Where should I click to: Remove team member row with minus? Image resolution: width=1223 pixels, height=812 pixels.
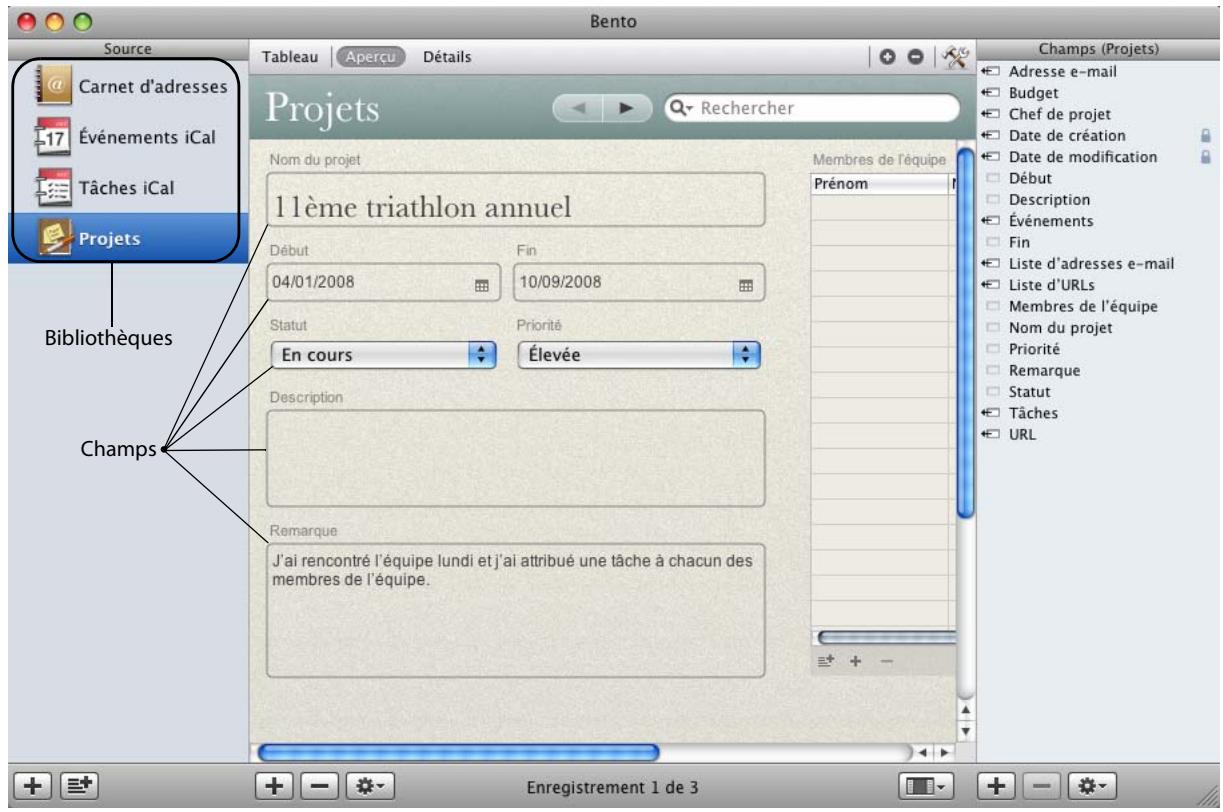[886, 662]
